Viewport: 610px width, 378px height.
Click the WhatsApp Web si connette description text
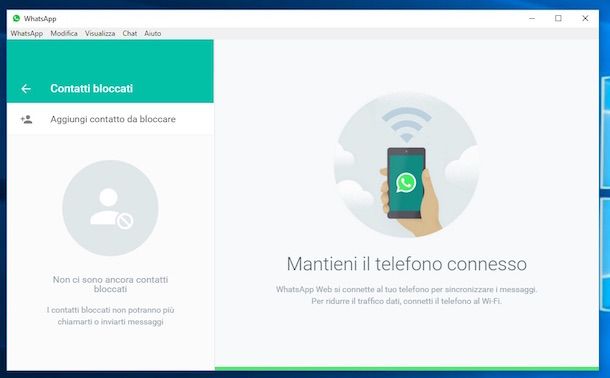[x=407, y=289]
